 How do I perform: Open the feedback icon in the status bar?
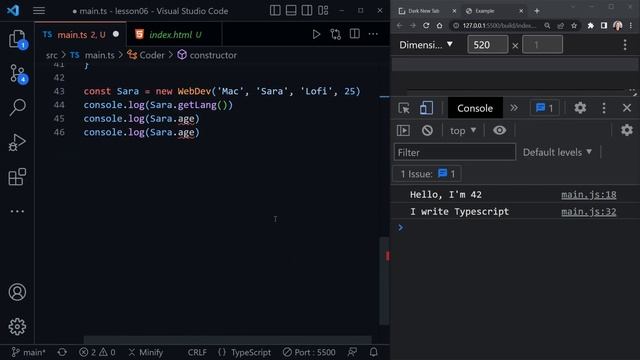click(352, 352)
